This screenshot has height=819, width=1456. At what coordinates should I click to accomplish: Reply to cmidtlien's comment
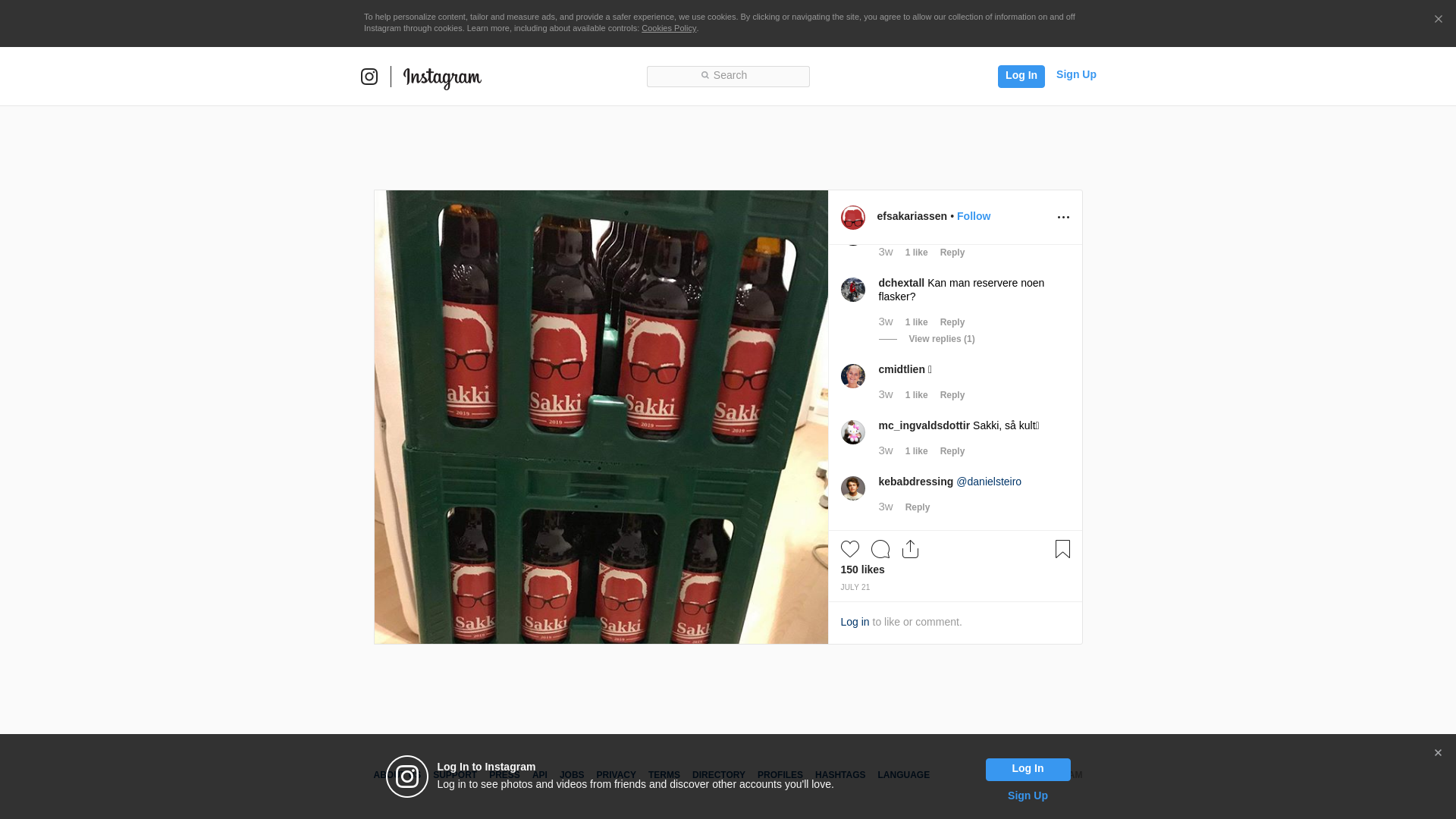[x=952, y=395]
